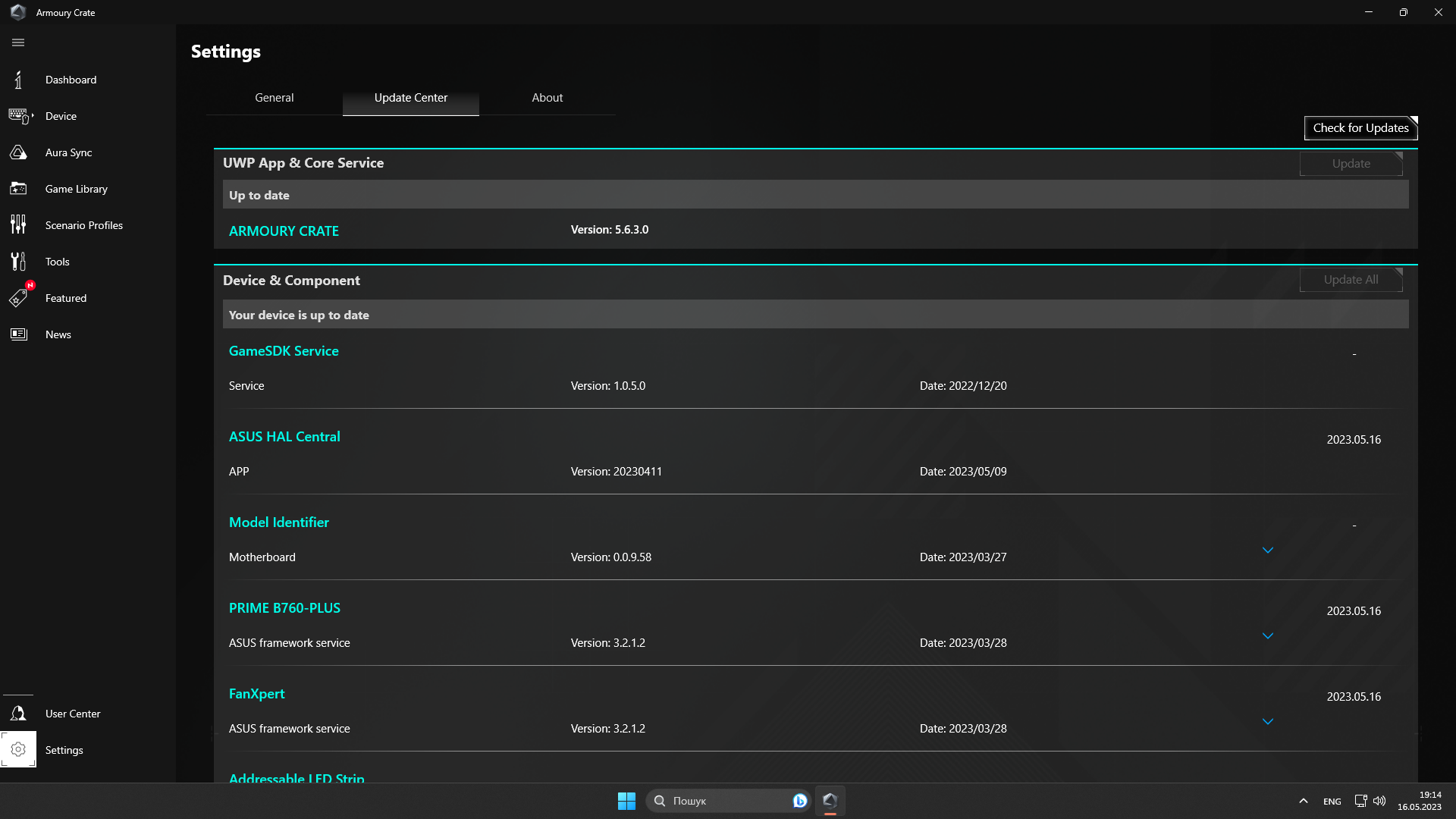The height and width of the screenshot is (819, 1456).
Task: Switch to the About tab
Action: [x=547, y=97]
